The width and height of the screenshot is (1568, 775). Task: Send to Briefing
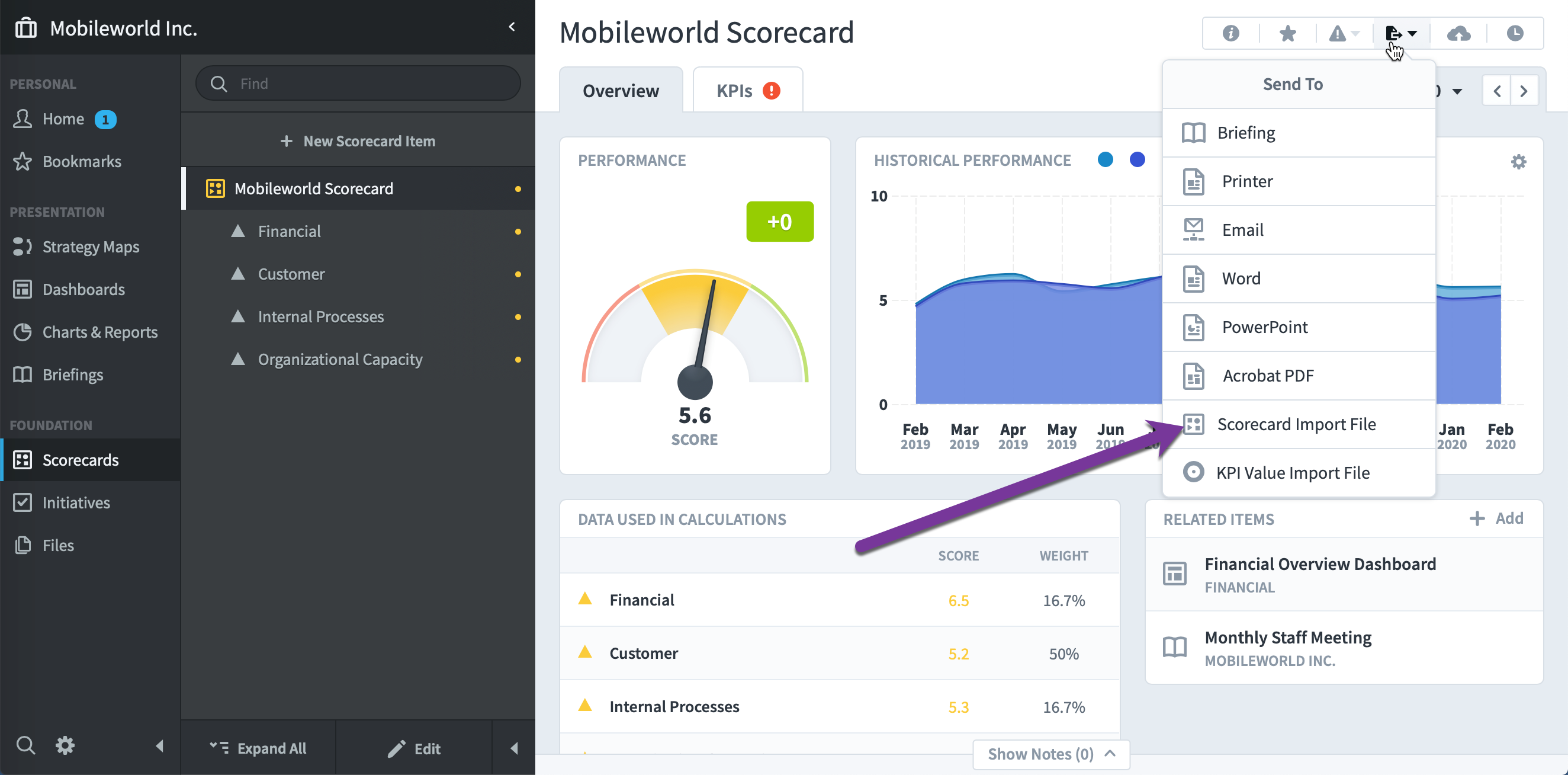pos(1299,132)
